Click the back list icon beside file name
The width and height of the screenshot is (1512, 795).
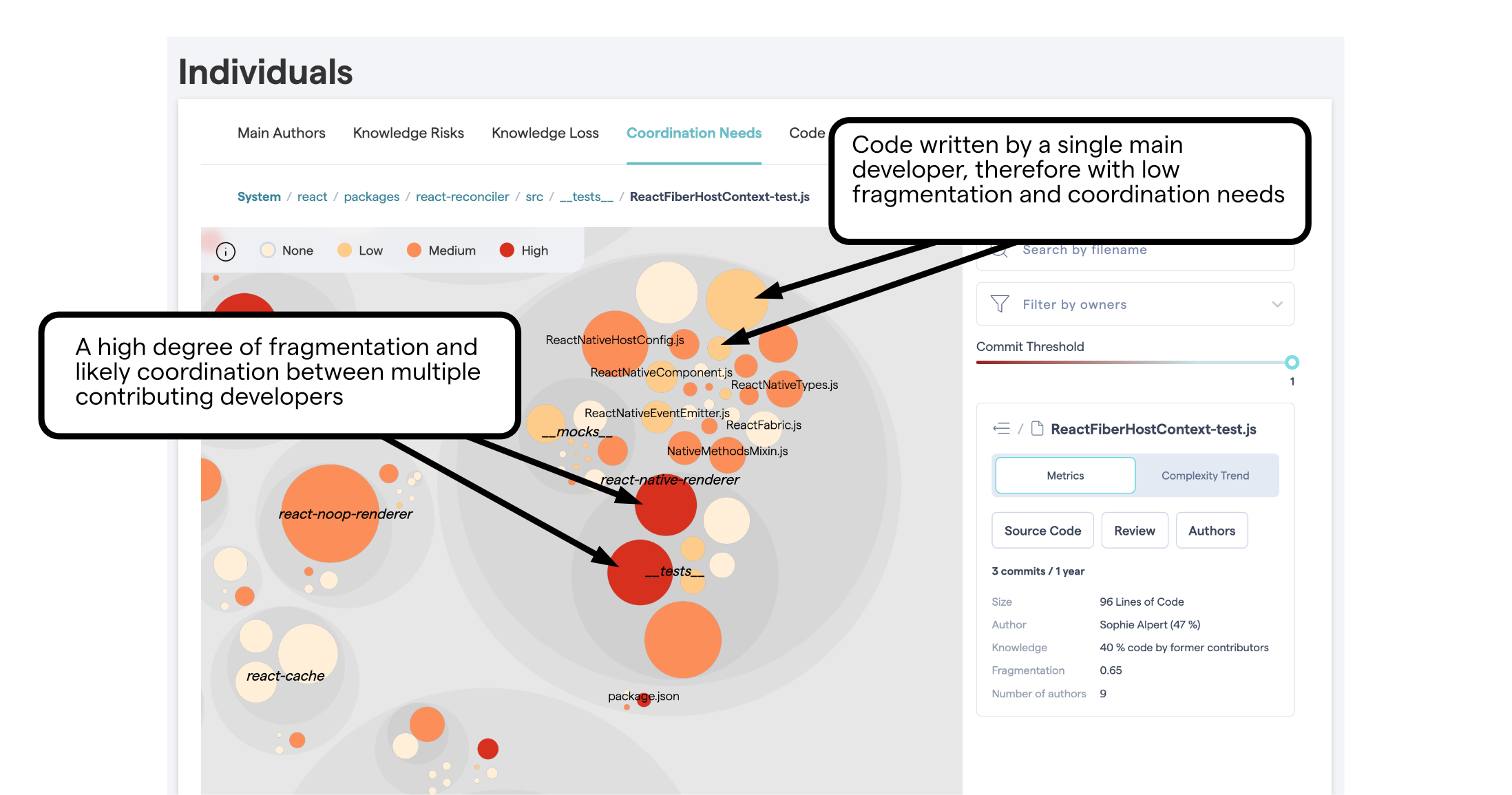click(1001, 429)
